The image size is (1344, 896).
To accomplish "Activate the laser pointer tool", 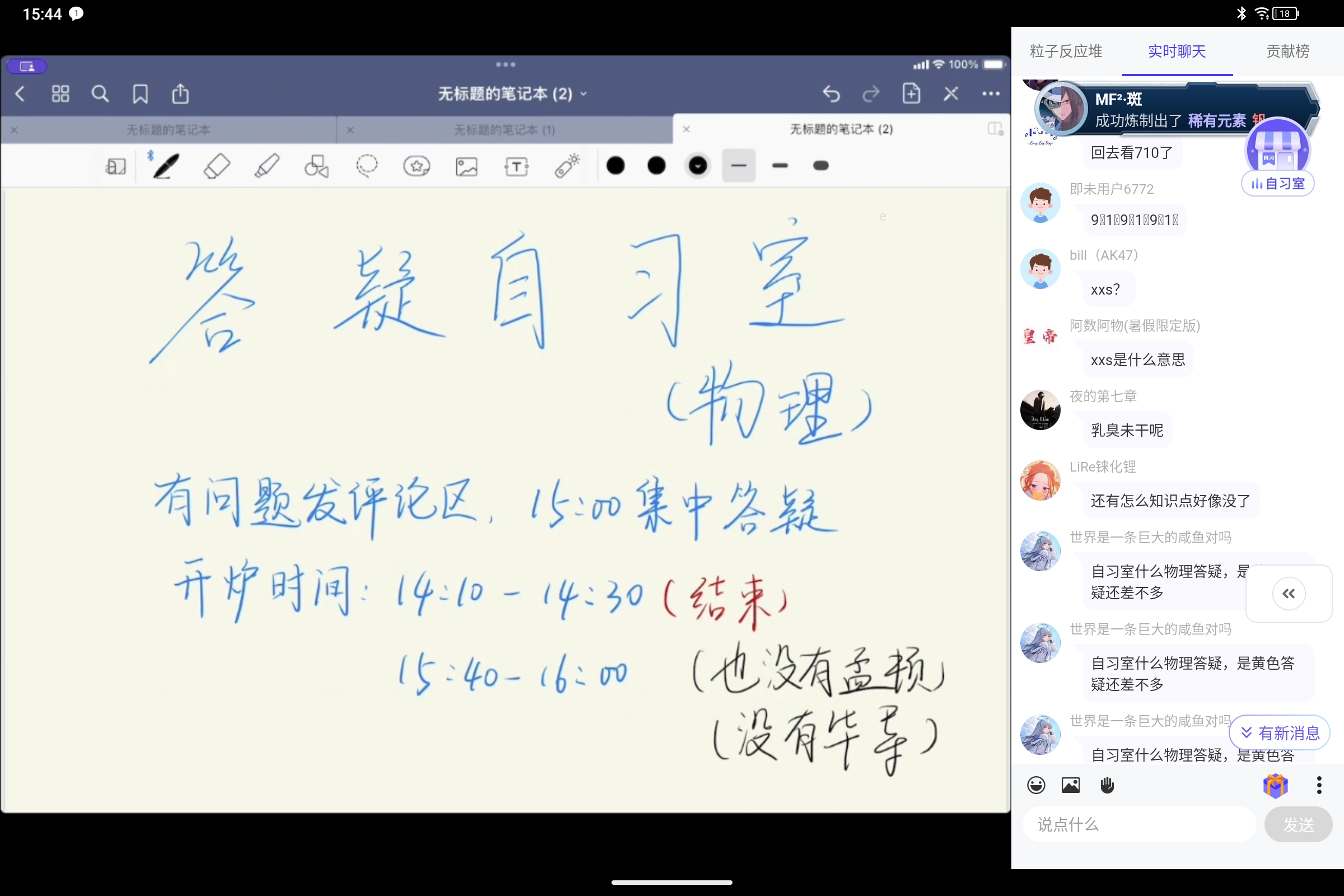I will (x=567, y=166).
